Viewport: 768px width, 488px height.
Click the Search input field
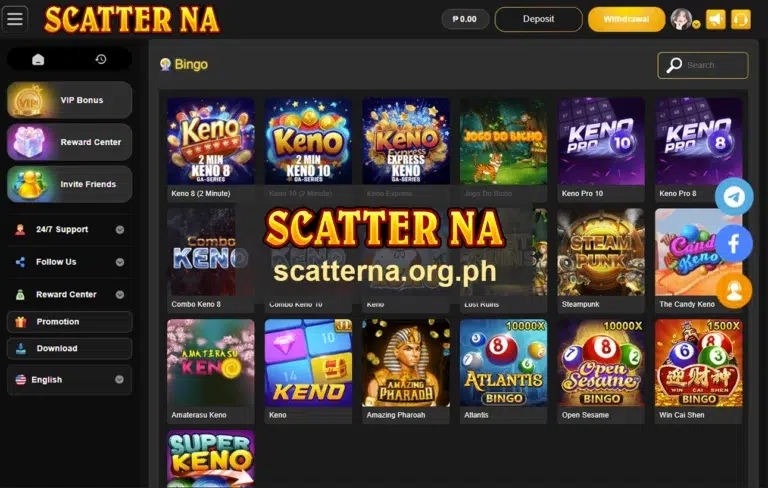(702, 65)
